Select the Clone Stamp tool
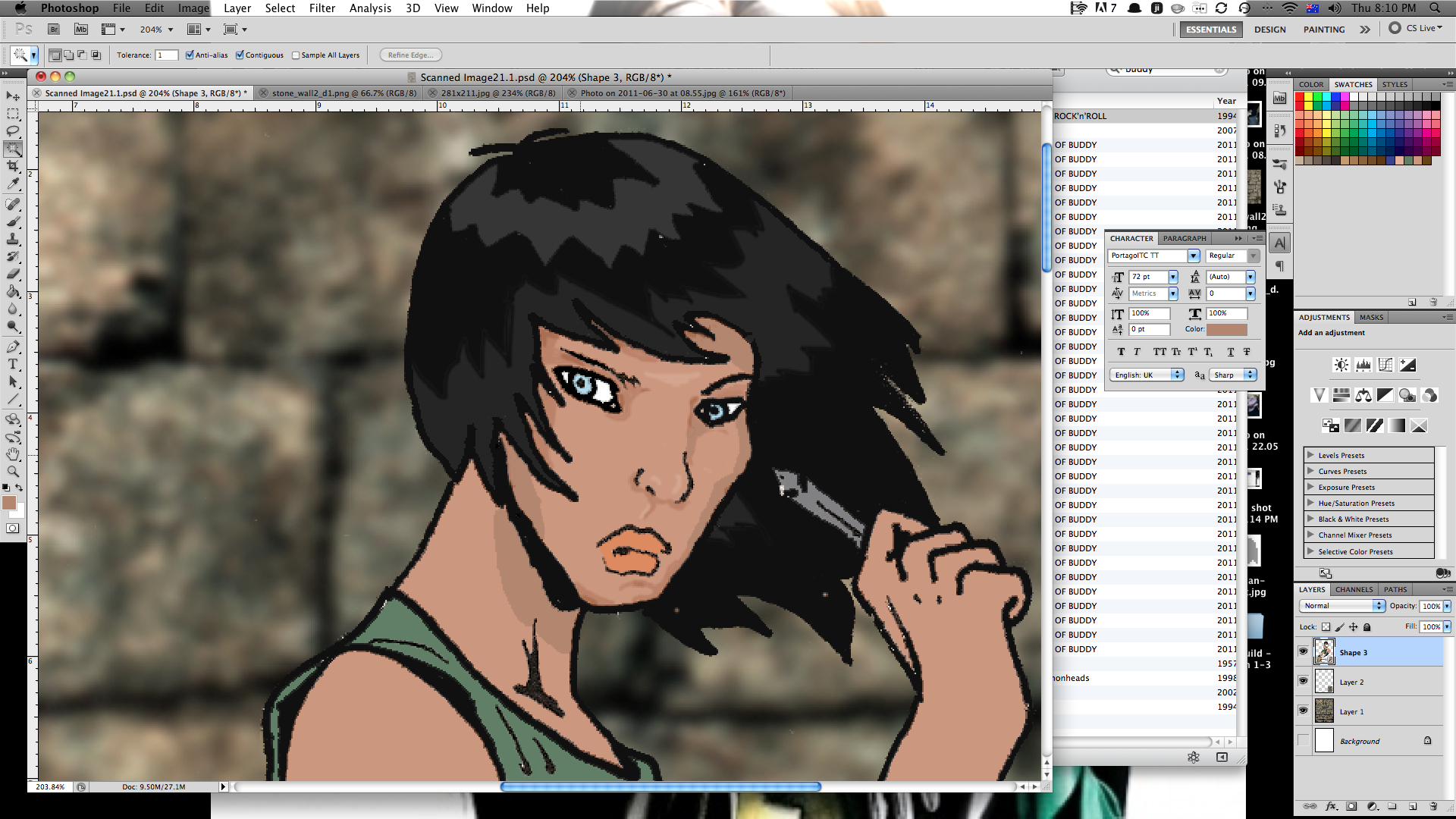Viewport: 1456px width, 819px height. (13, 239)
